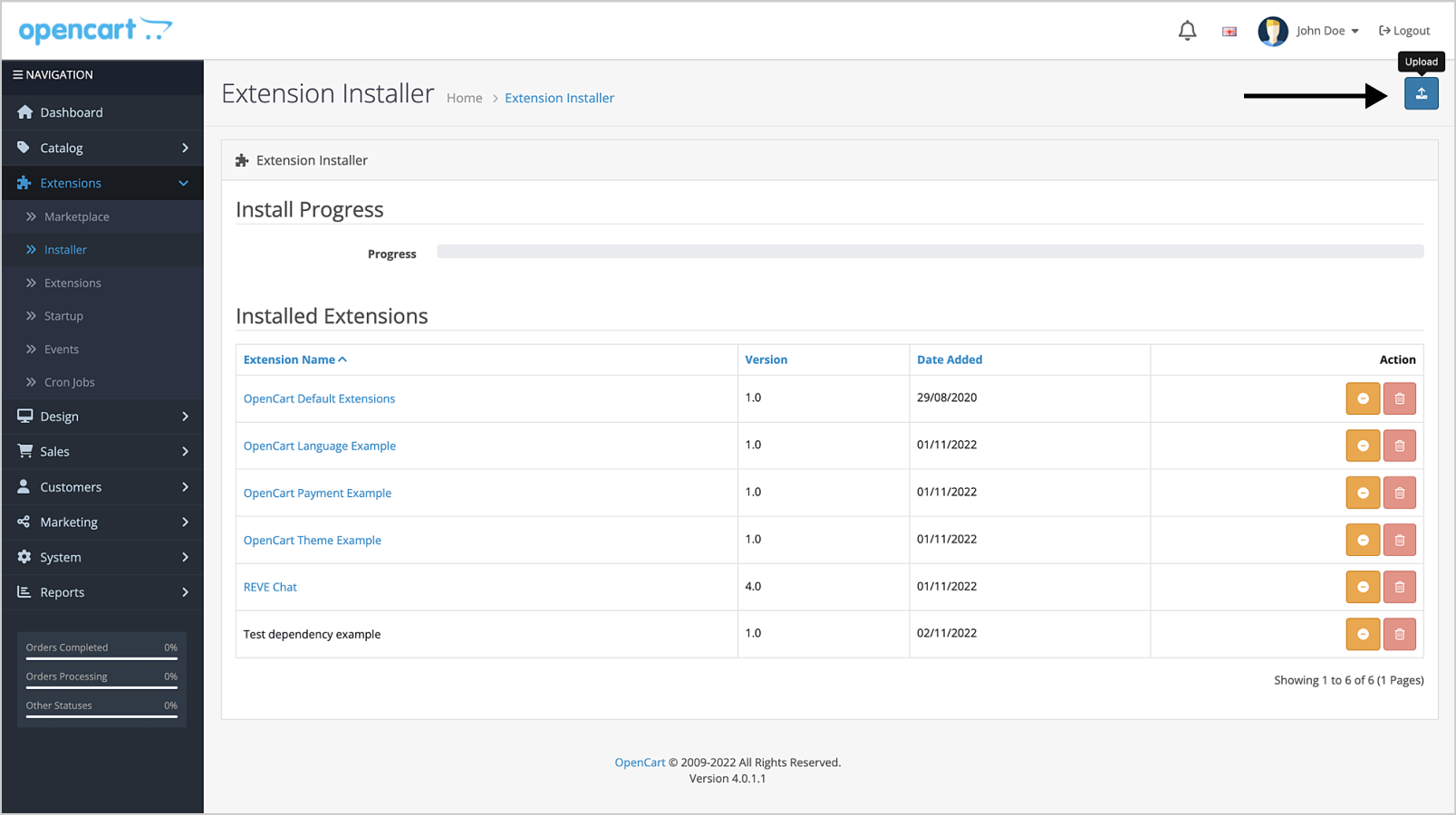Open the OpenCart Payment Example link
Image resolution: width=1456 pixels, height=815 pixels.
click(x=317, y=494)
